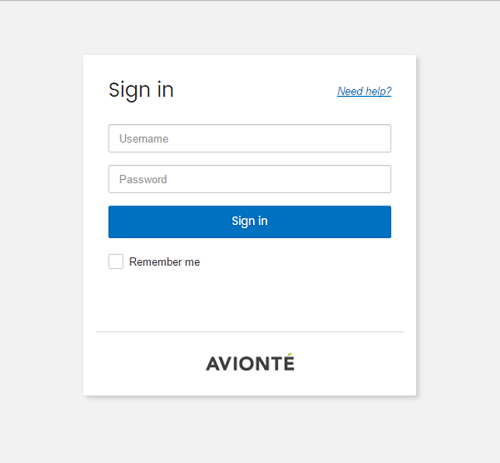The width and height of the screenshot is (500, 463).
Task: Get assistance via Need help? hyperlink
Action: tap(364, 91)
